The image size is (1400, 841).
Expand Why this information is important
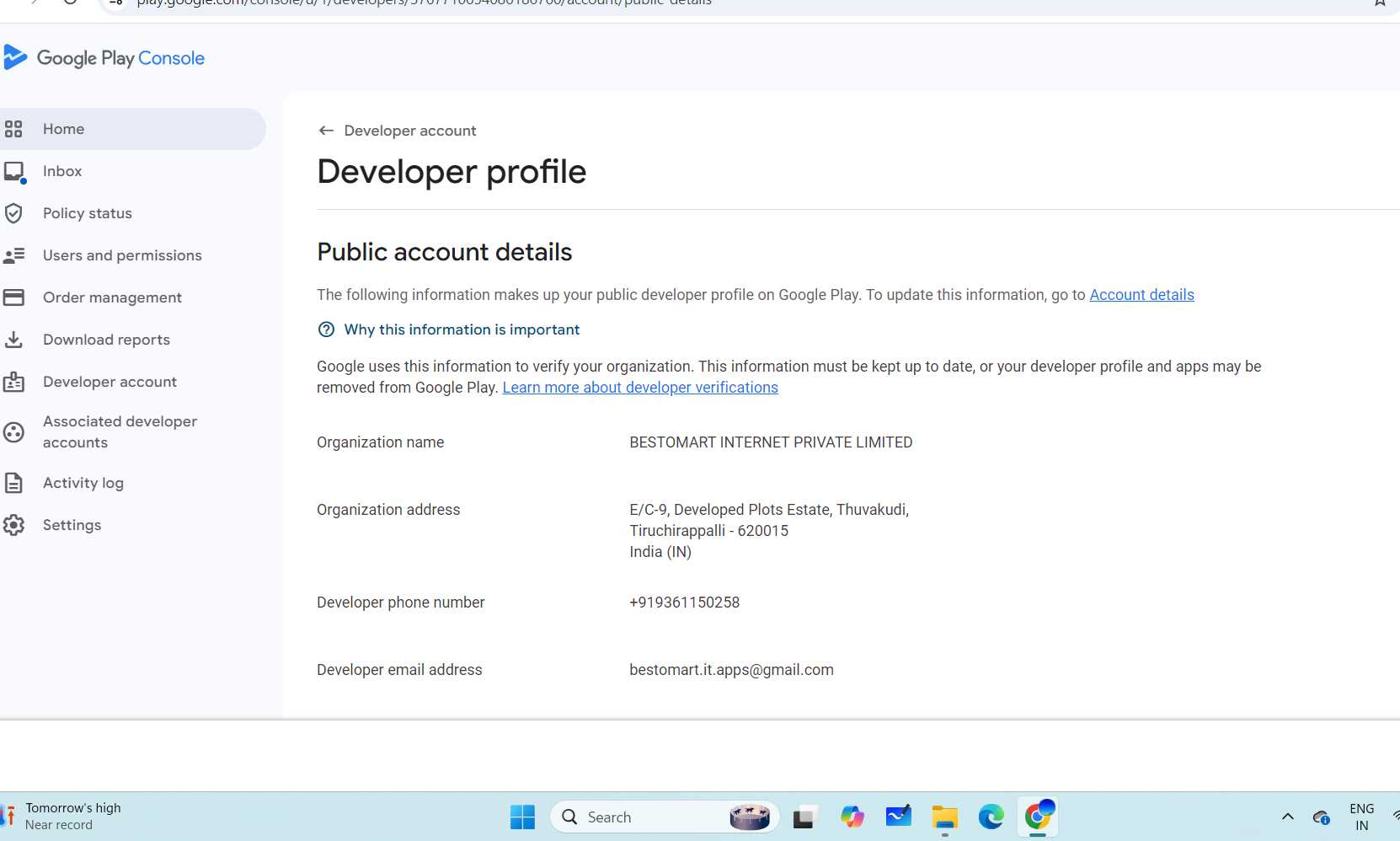462,329
